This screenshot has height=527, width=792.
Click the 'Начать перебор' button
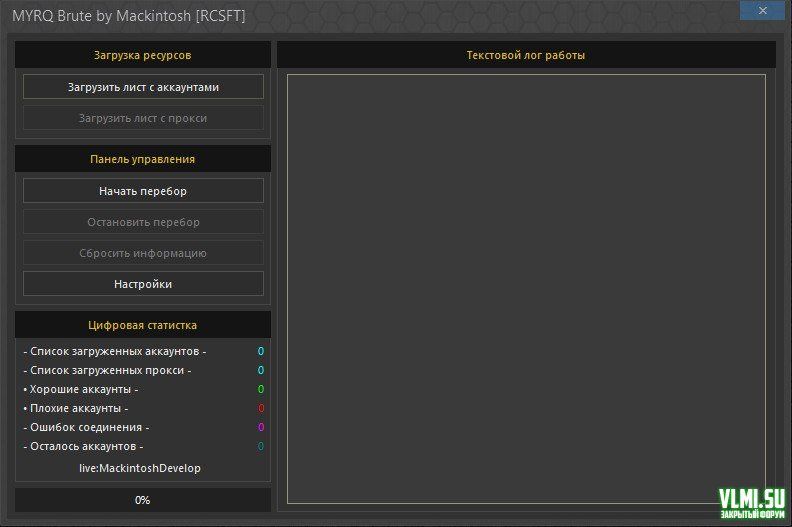pyautogui.click(x=143, y=191)
